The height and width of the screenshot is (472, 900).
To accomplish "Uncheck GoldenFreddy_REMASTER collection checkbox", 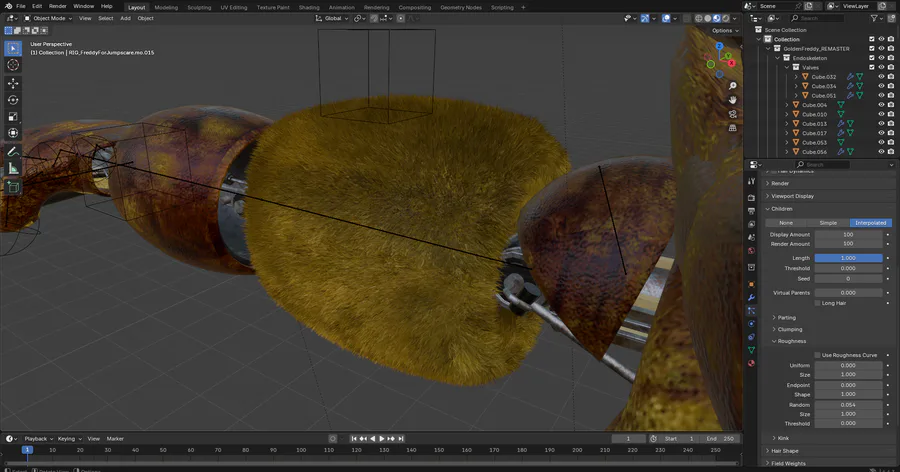I will pos(872,49).
